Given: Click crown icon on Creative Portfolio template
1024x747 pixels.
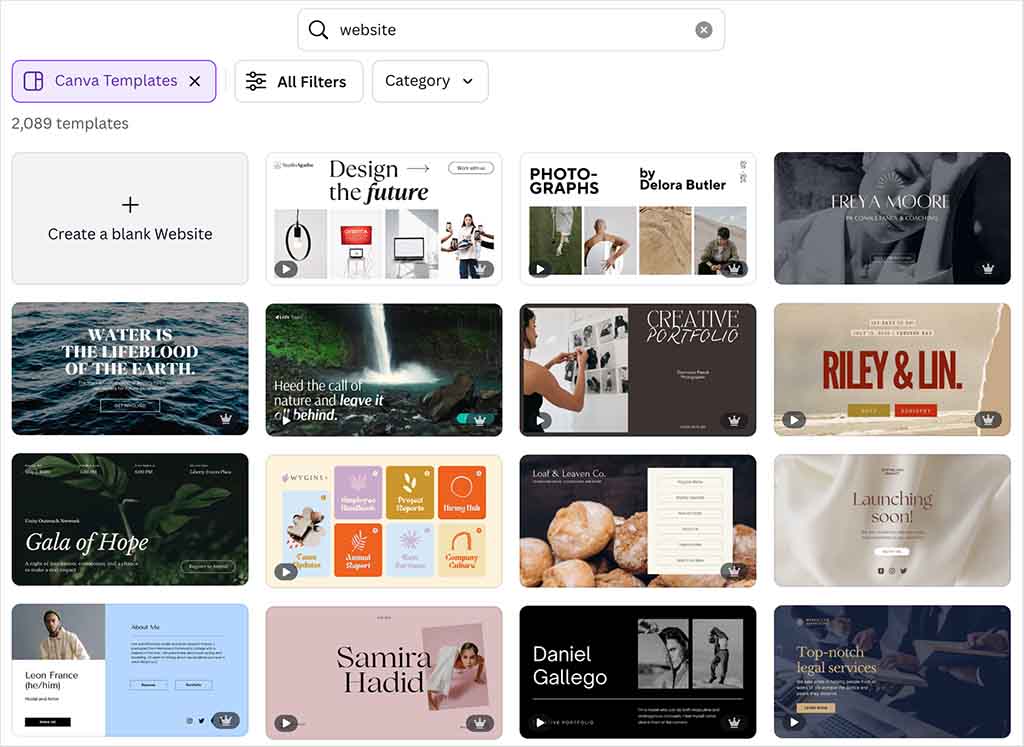Looking at the screenshot, I should [734, 420].
